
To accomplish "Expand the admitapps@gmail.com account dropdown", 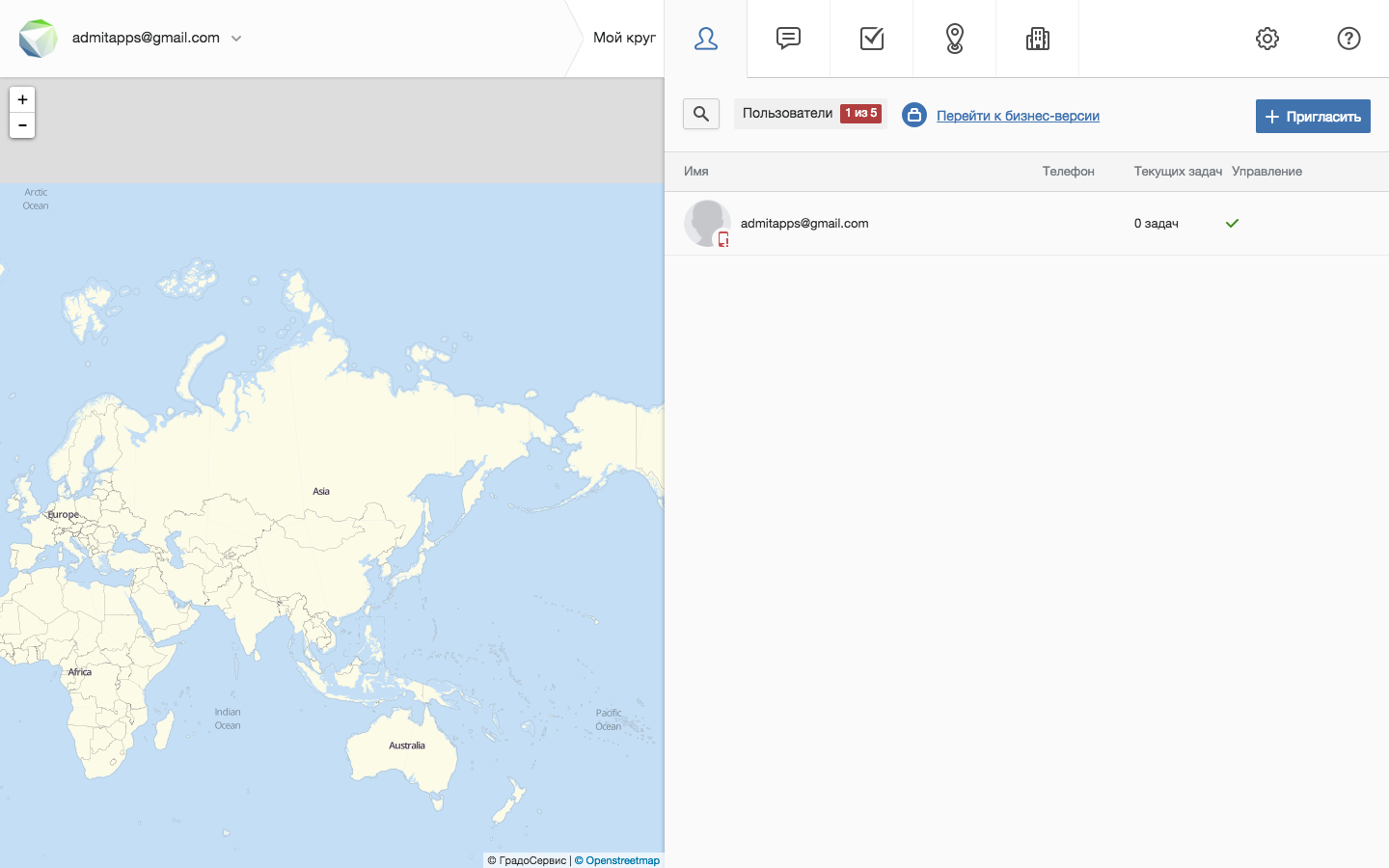I will click(x=236, y=39).
